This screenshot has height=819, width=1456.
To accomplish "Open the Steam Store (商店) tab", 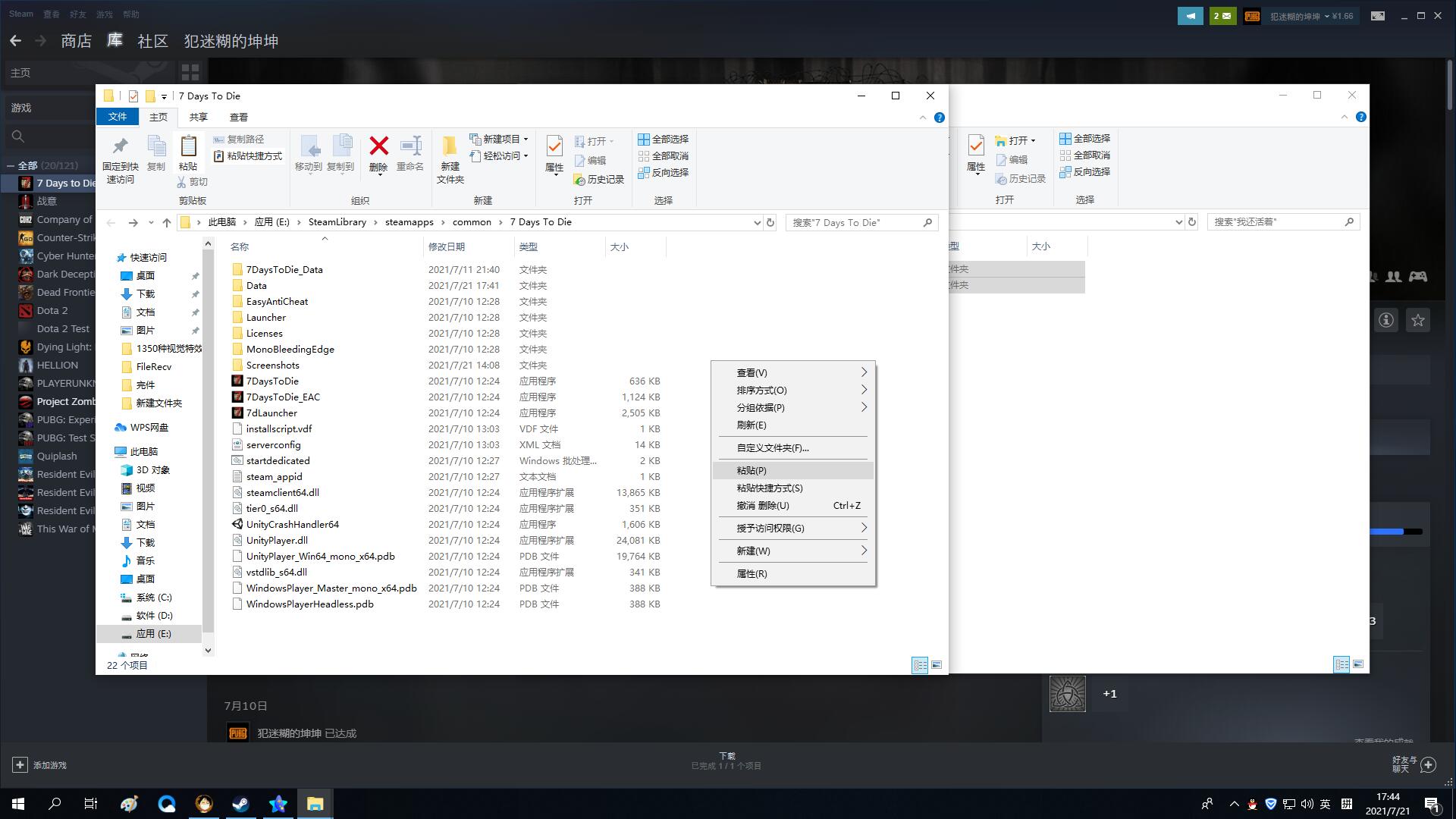I will point(77,41).
